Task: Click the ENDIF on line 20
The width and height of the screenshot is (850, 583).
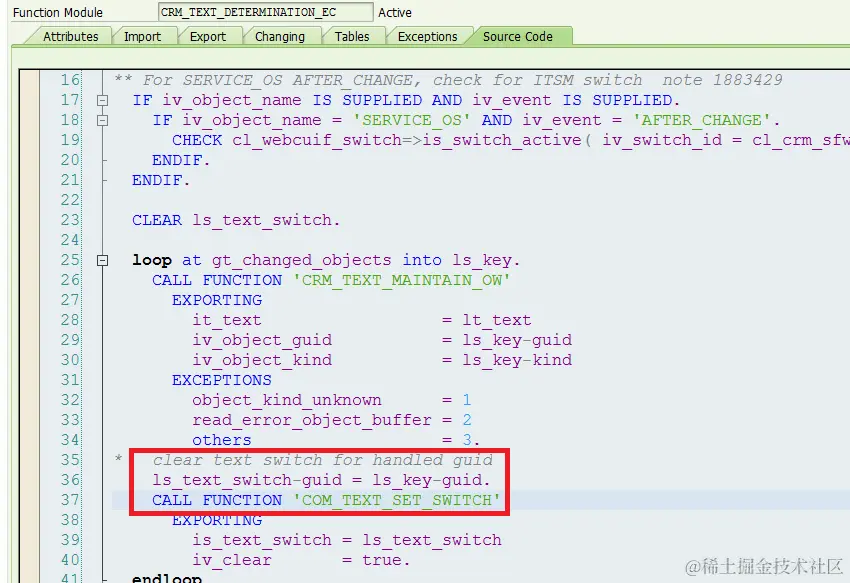Action: pos(181,161)
